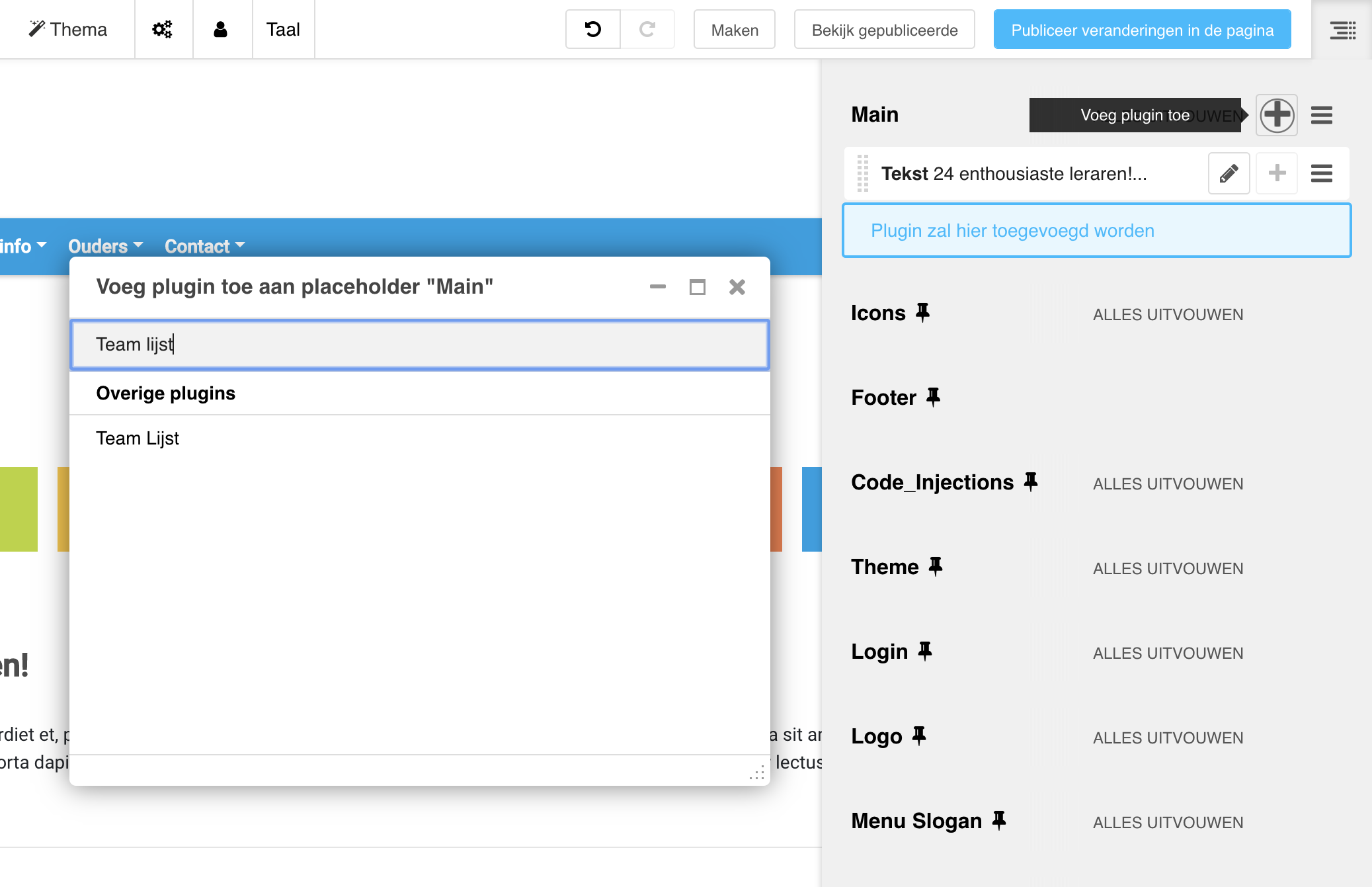Expand all under Code_Injections
The image size is (1372, 887).
pyautogui.click(x=1168, y=484)
